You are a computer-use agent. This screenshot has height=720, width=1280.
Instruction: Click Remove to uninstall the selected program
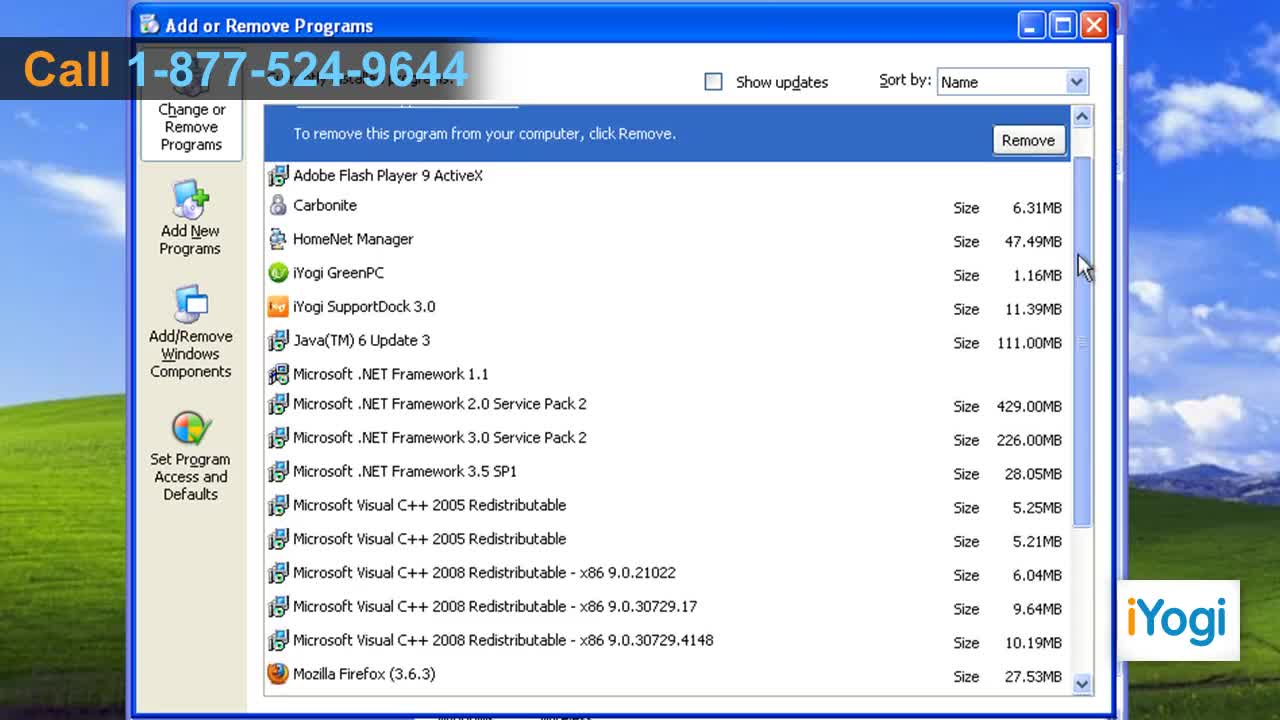click(x=1028, y=140)
